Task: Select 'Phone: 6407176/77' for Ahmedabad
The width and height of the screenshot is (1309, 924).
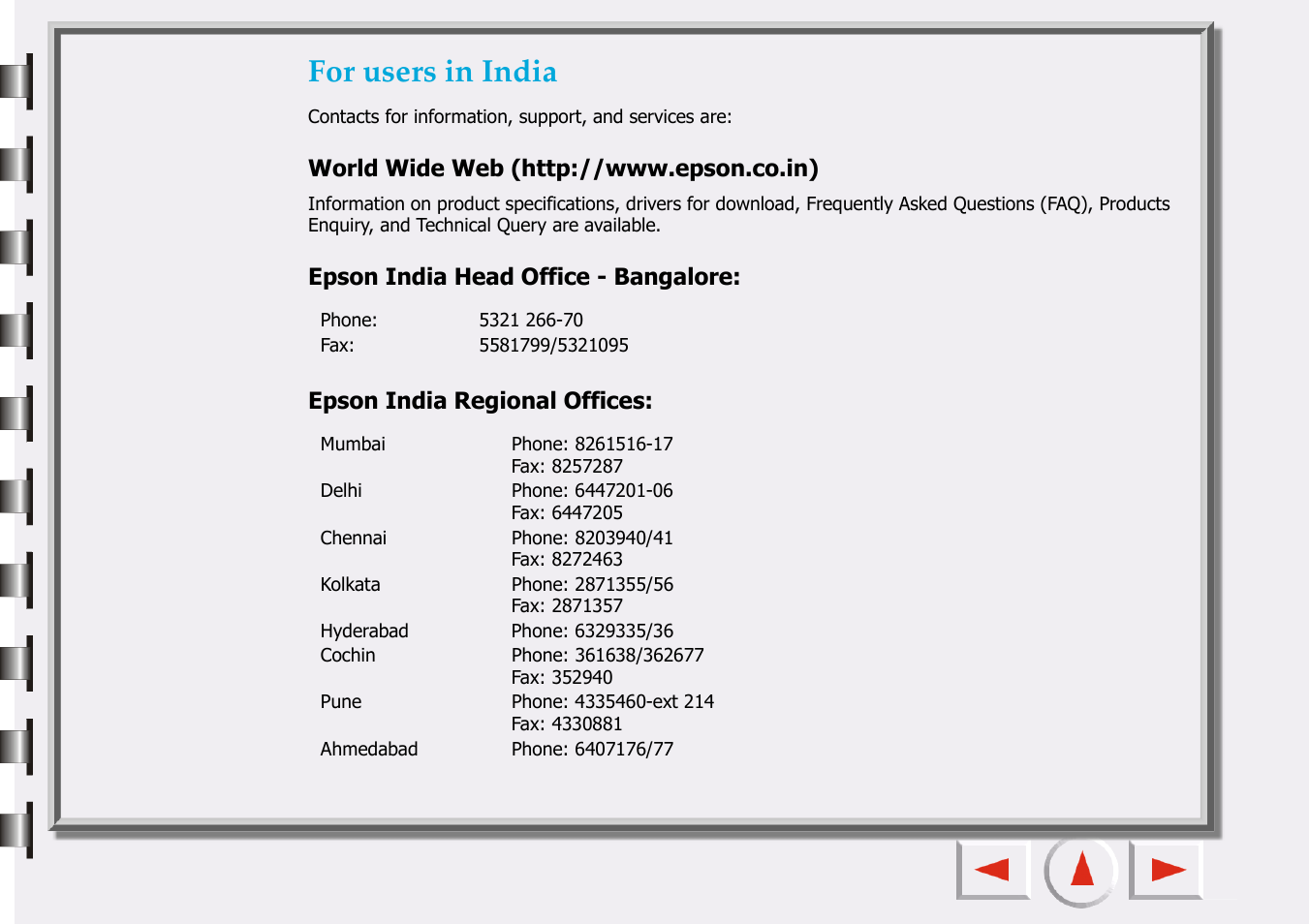Action: (x=592, y=749)
